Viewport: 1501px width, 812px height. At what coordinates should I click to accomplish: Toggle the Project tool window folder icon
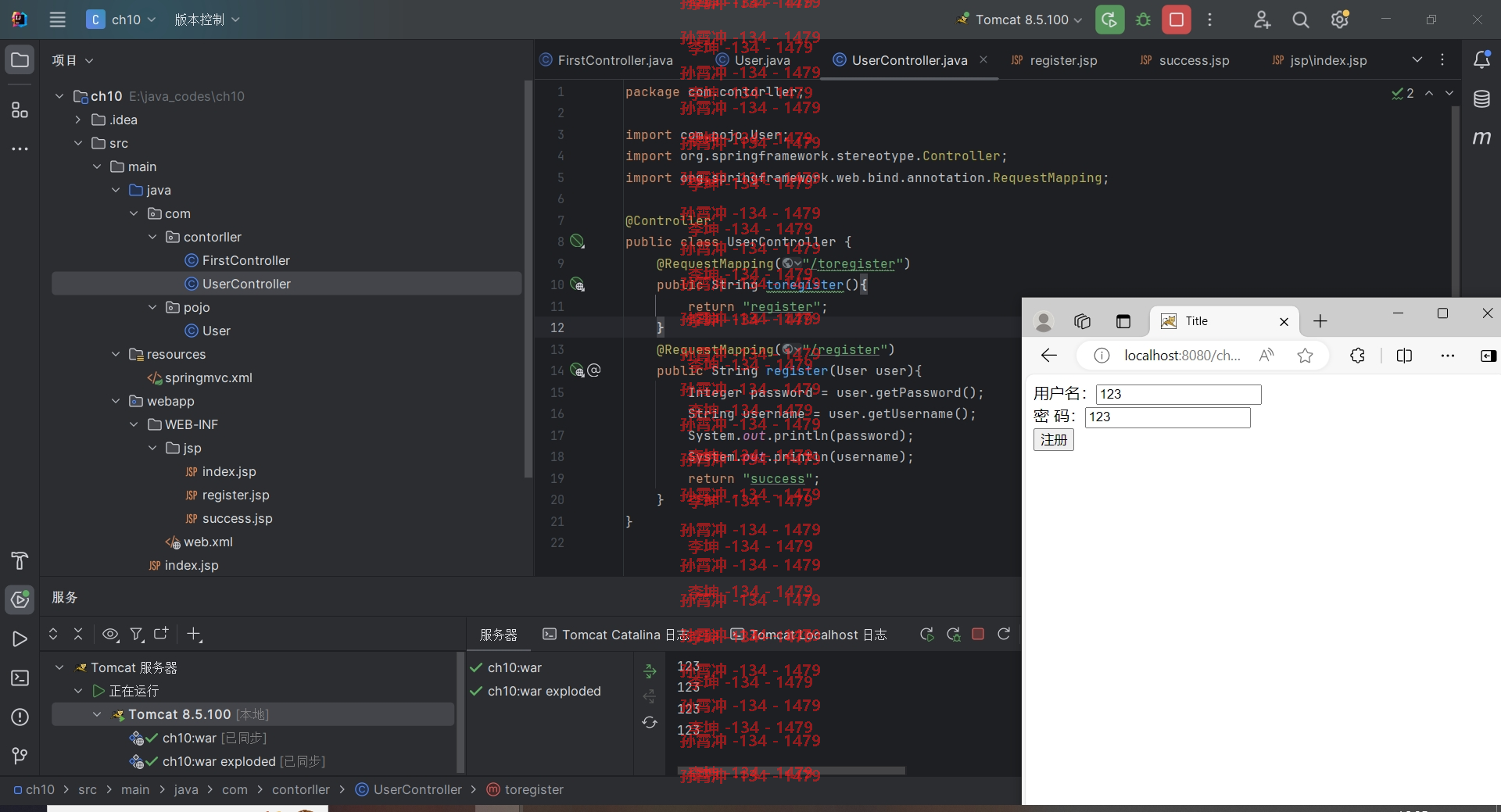(x=20, y=60)
